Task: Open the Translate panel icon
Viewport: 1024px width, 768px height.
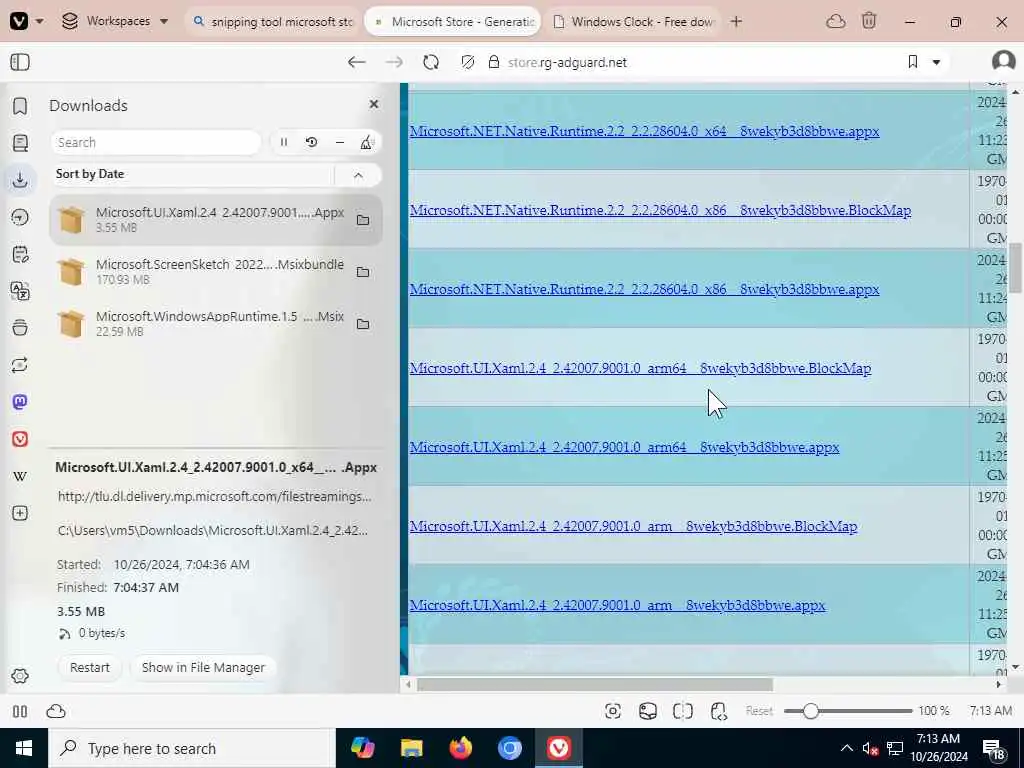Action: pyautogui.click(x=20, y=291)
